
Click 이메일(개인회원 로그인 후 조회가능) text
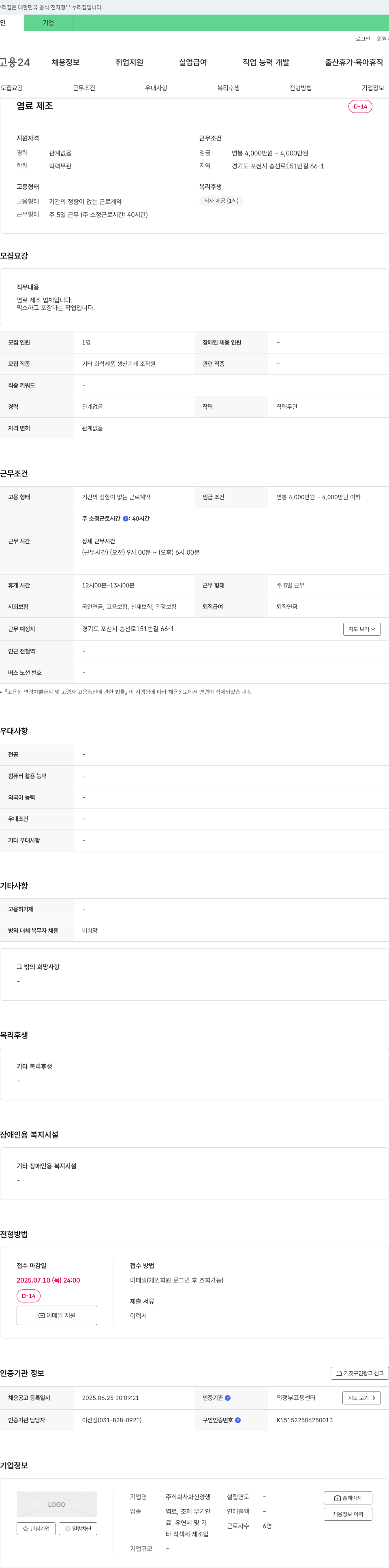[x=177, y=1280]
